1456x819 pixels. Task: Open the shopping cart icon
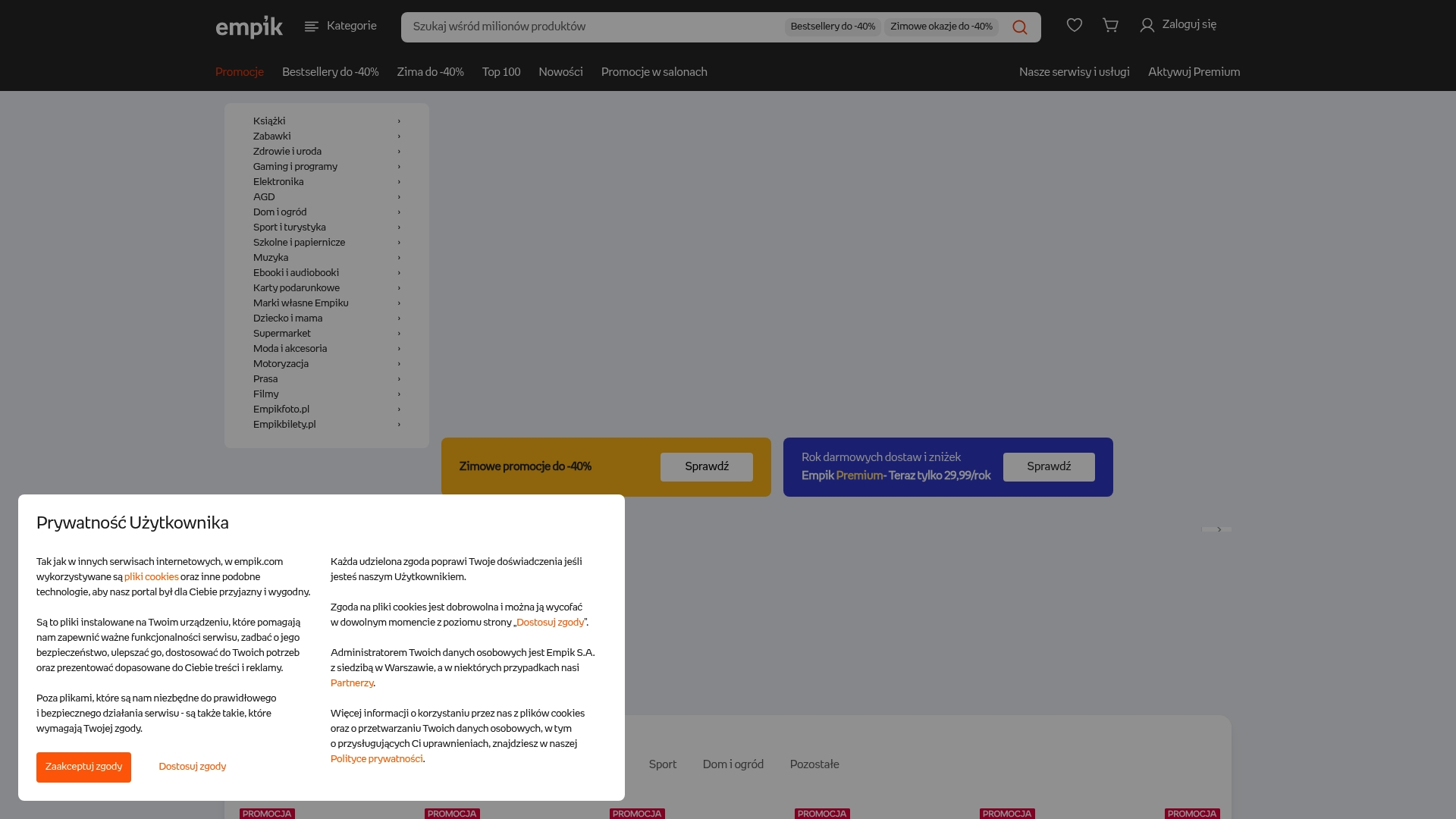pyautogui.click(x=1109, y=25)
